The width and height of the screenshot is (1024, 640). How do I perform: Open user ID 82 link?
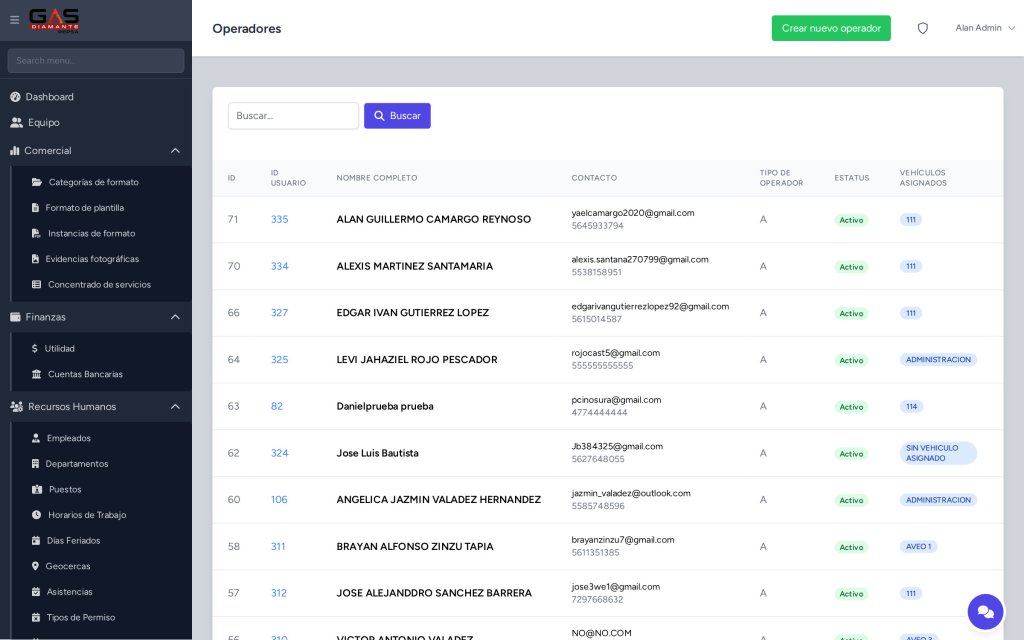(277, 406)
